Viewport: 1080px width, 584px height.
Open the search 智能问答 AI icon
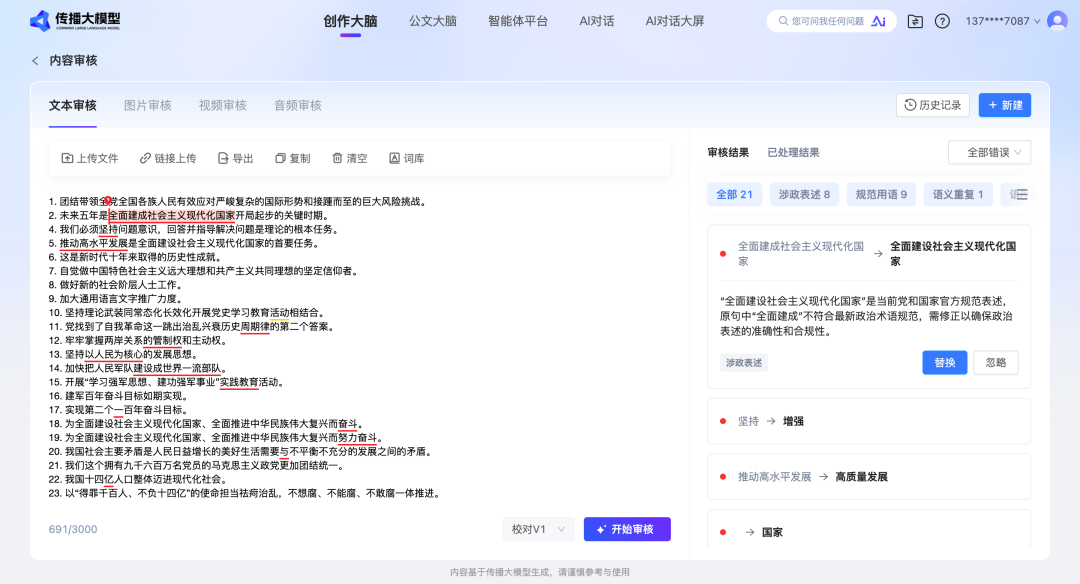(879, 20)
